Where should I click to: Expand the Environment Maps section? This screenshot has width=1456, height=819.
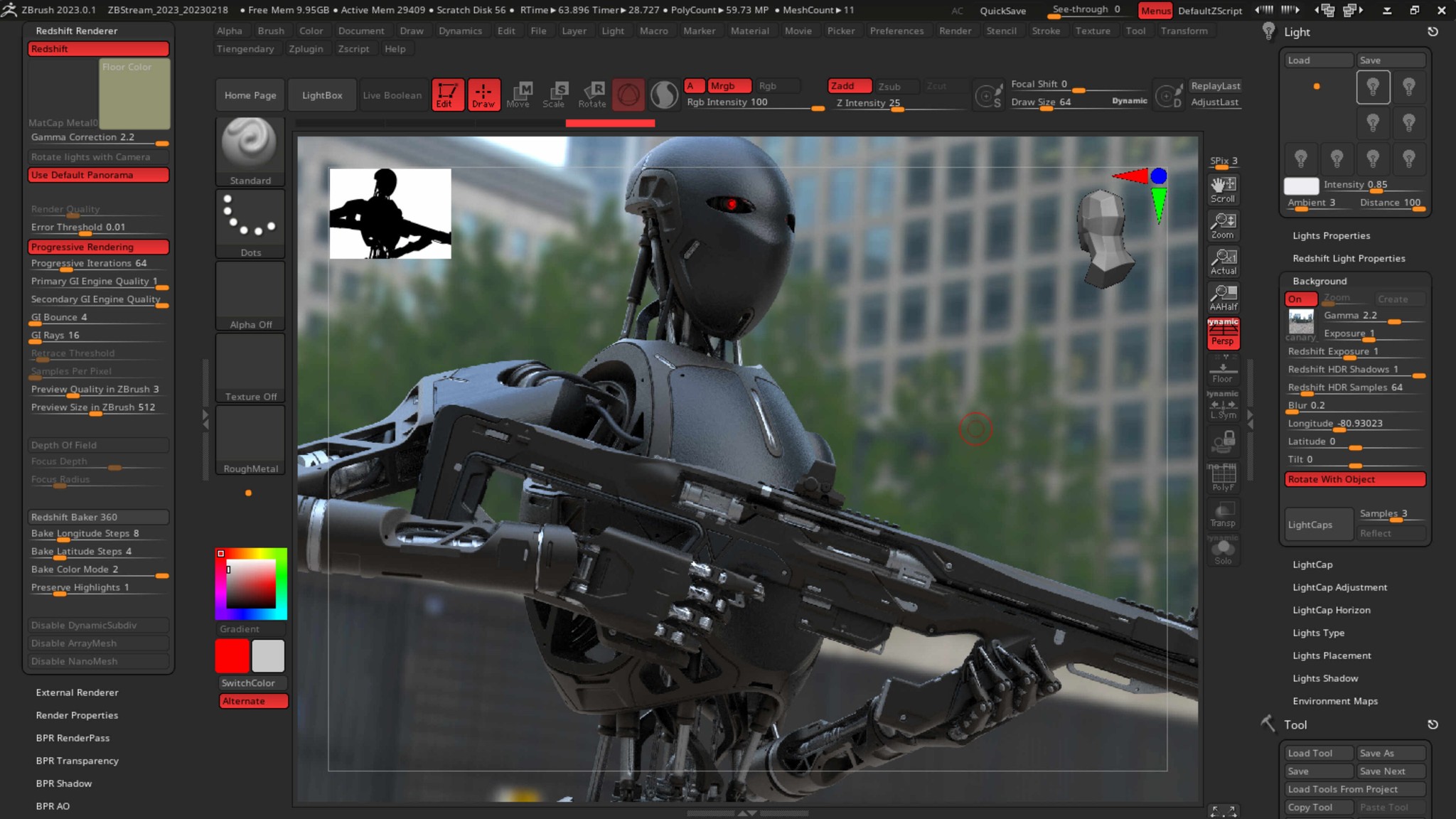(x=1335, y=701)
